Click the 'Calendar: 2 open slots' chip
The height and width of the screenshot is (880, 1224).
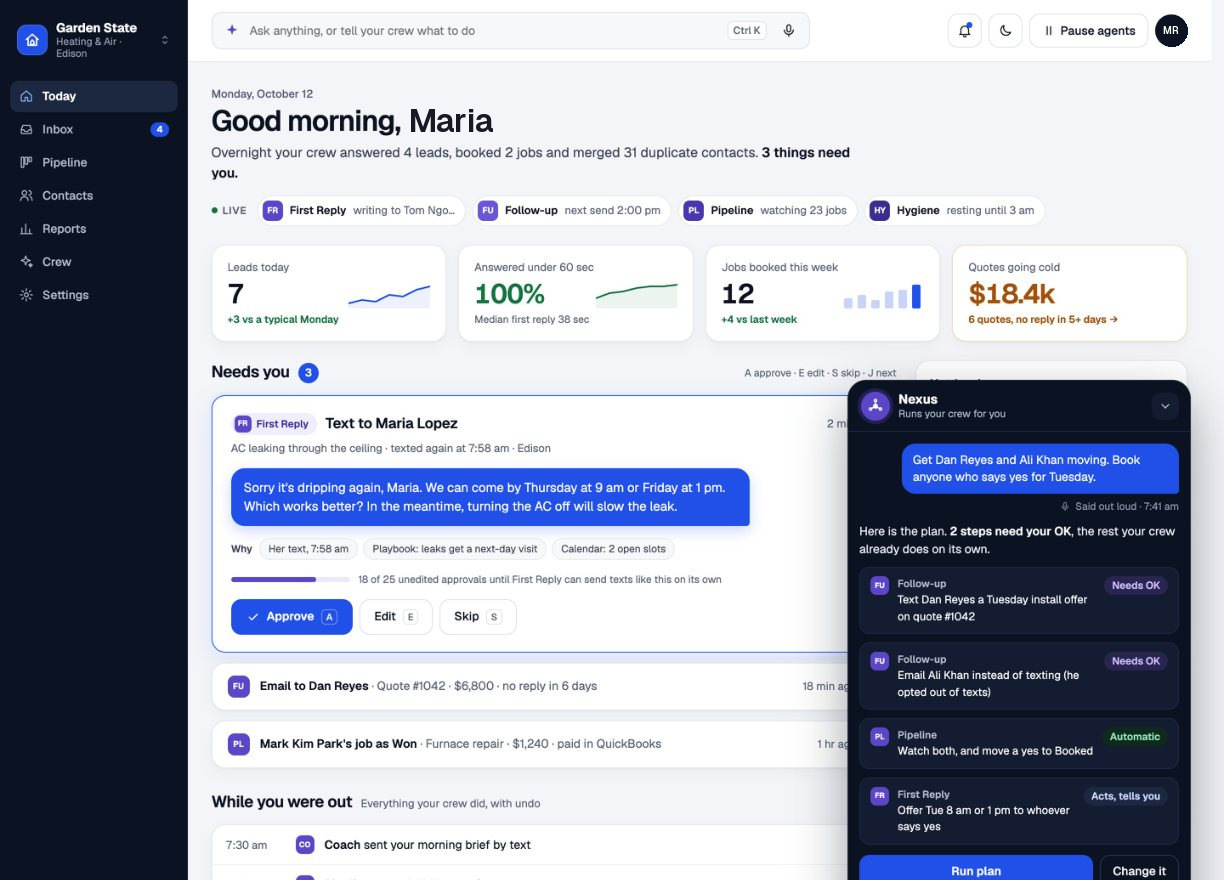(x=613, y=549)
